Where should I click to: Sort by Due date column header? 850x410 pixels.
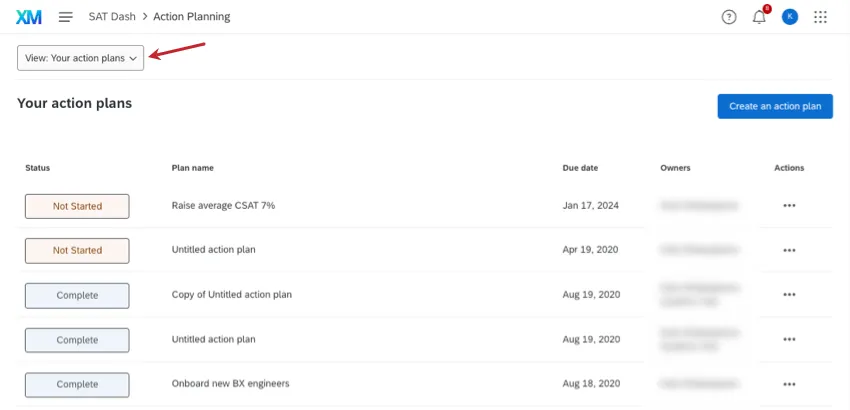(580, 168)
